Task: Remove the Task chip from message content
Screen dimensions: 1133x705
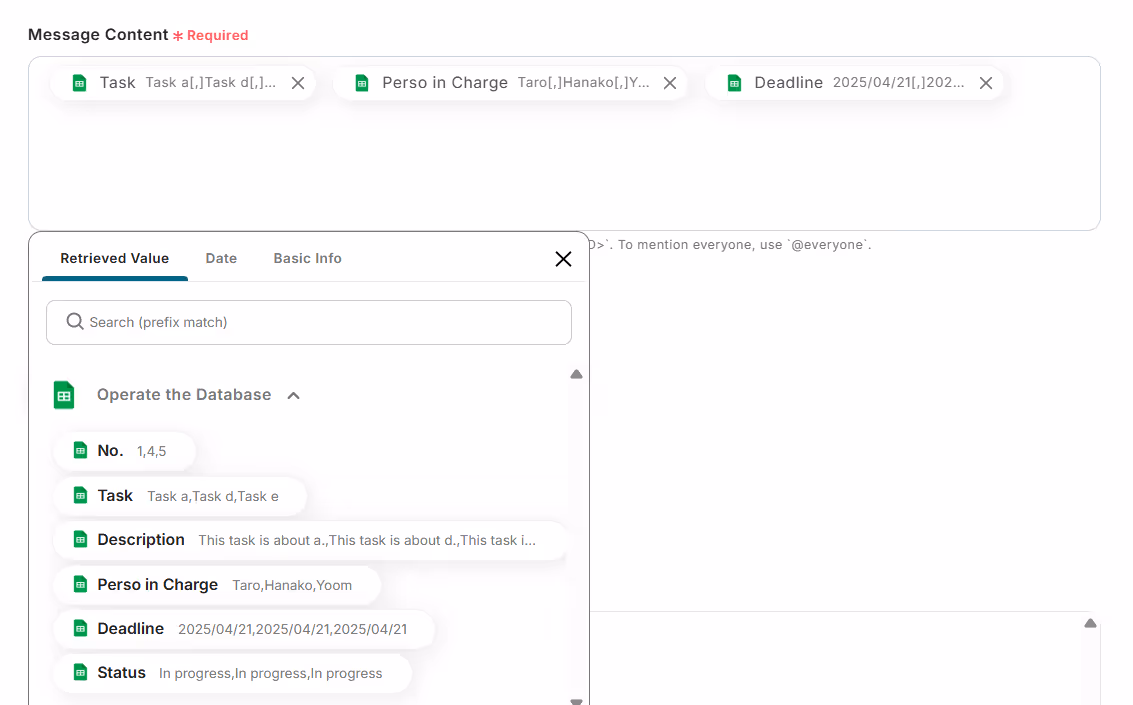Action: click(x=298, y=83)
